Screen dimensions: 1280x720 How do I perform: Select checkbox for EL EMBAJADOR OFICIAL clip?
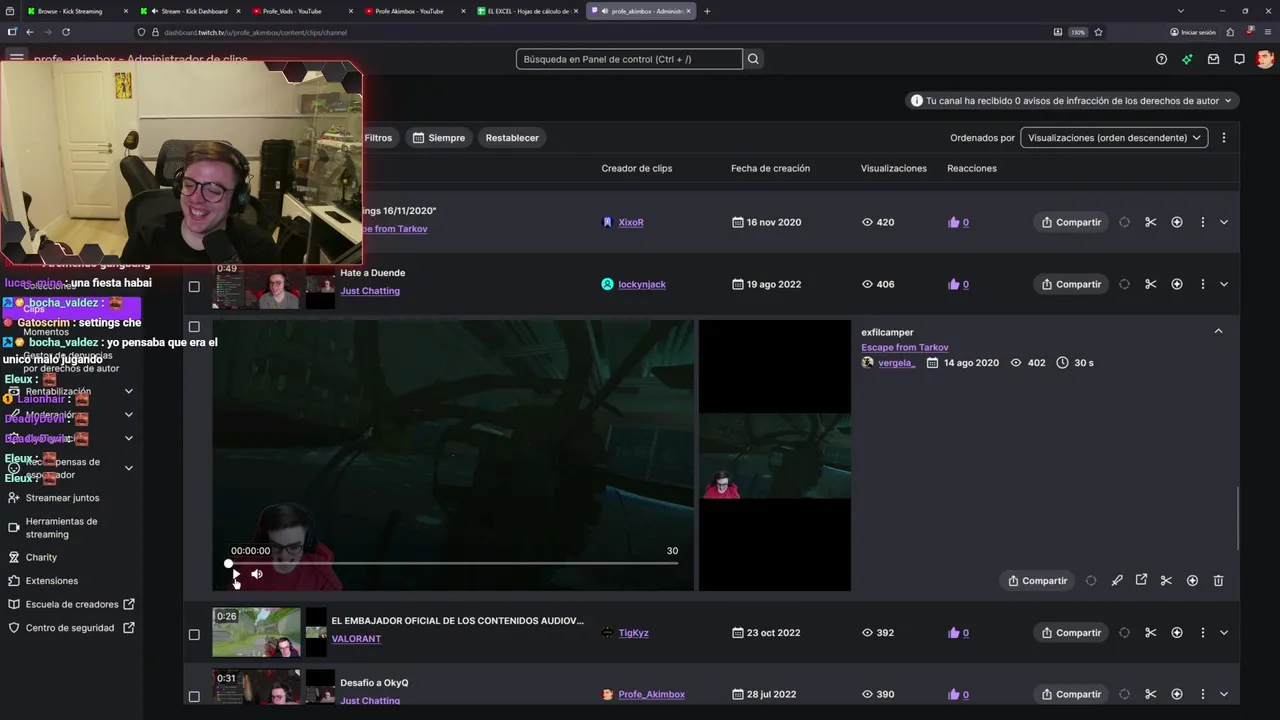[x=194, y=634]
